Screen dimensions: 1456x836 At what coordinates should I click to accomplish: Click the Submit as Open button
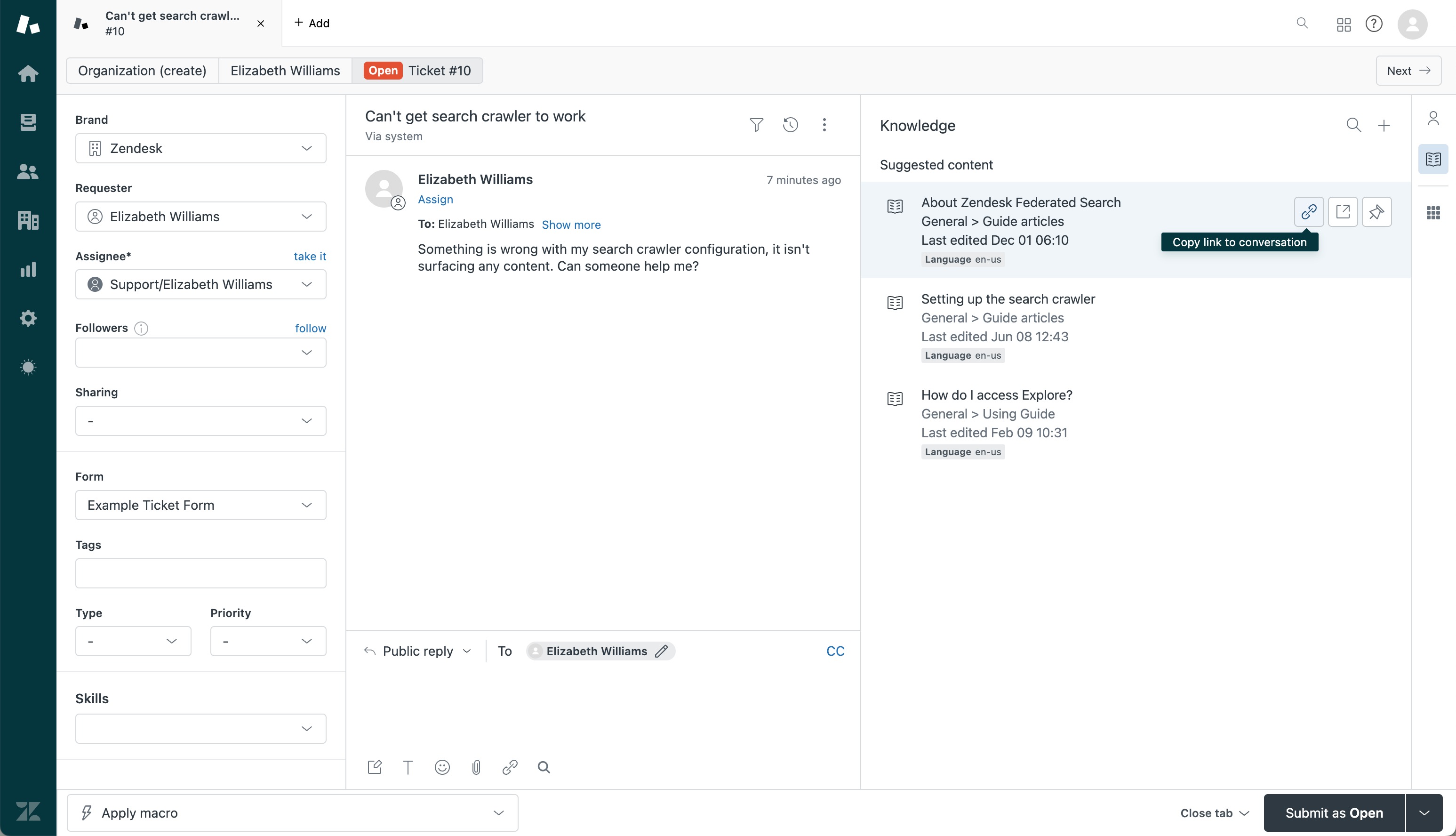click(x=1334, y=812)
